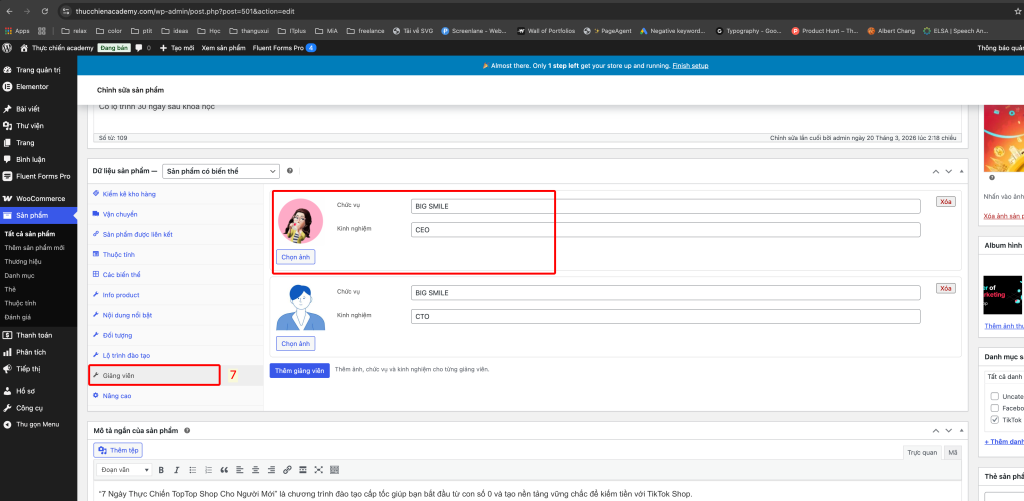This screenshot has width=1024, height=501.
Task: Tick the Uncategorized category checkbox
Action: pos(993,395)
